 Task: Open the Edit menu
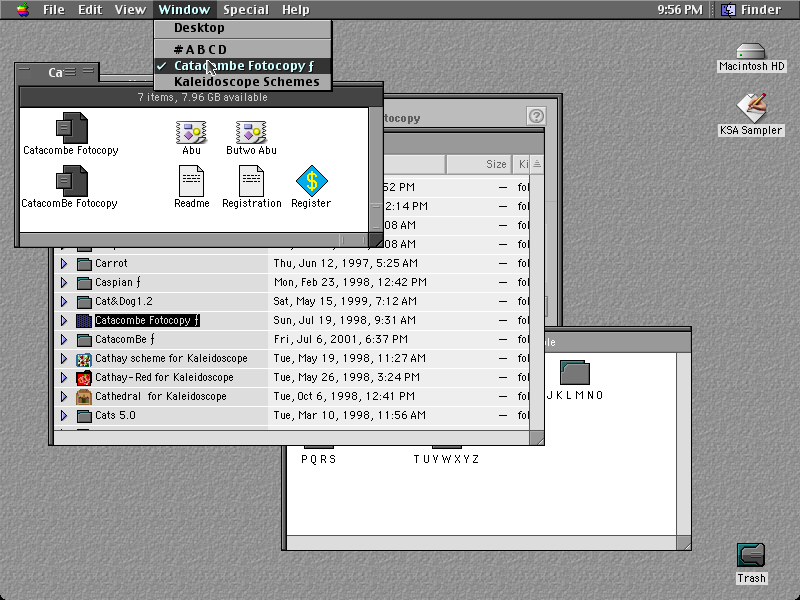90,10
